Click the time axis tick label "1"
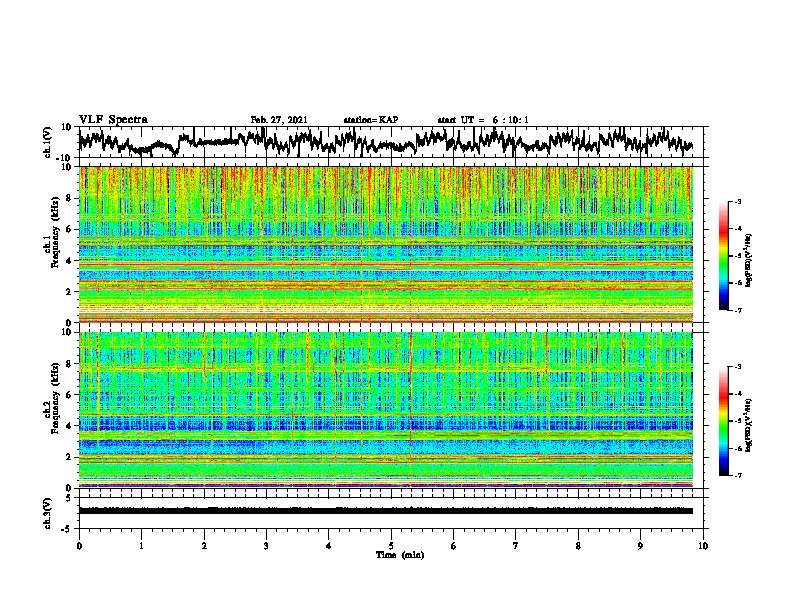This screenshot has width=792, height=612. 141,546
